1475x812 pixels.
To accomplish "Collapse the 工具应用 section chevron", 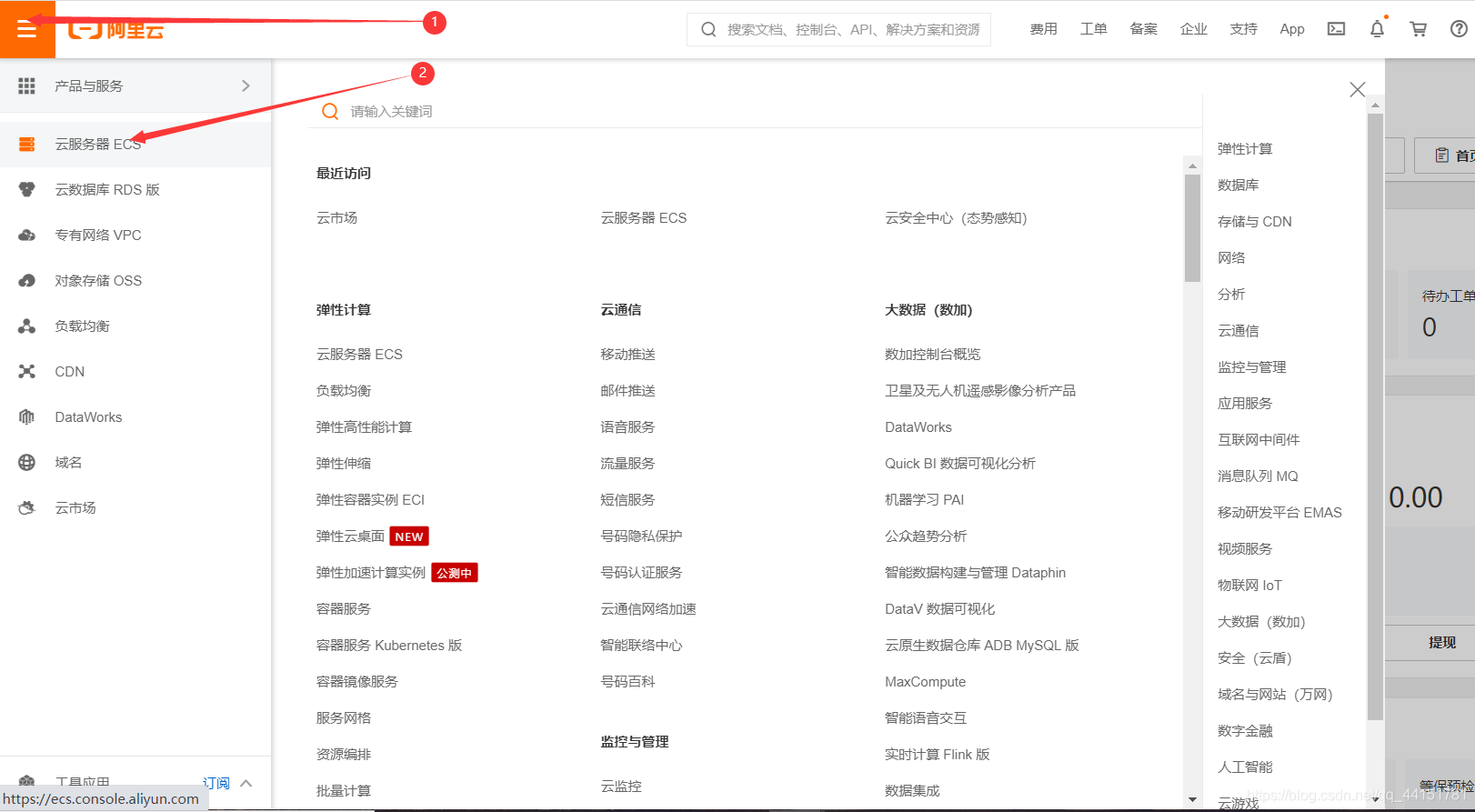I will [x=246, y=783].
